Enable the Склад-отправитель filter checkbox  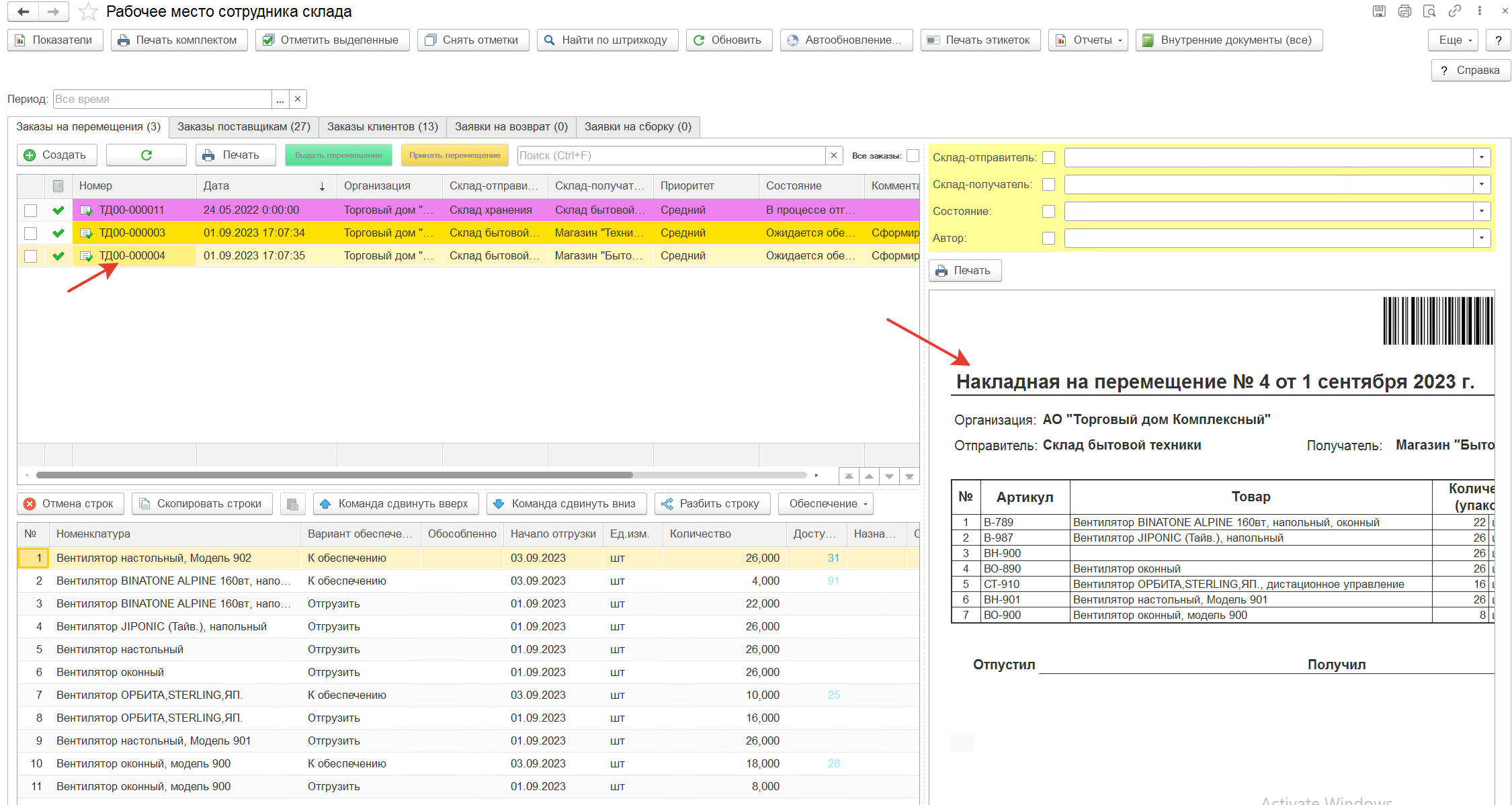[1048, 158]
